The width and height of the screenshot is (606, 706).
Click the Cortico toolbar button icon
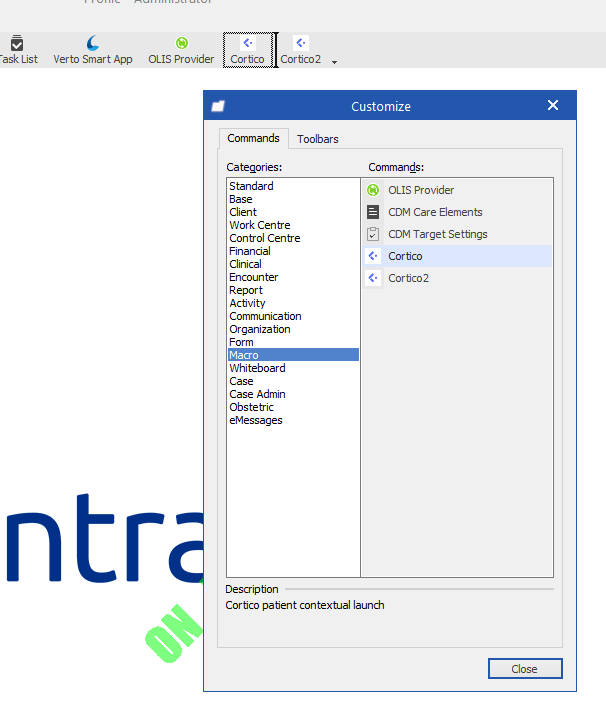pyautogui.click(x=248, y=43)
